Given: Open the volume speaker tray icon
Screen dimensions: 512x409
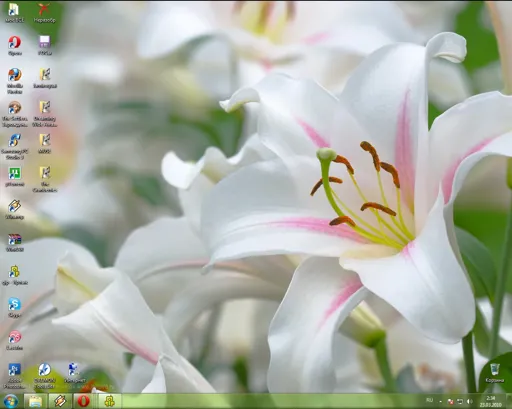Looking at the screenshot, I should [469, 401].
